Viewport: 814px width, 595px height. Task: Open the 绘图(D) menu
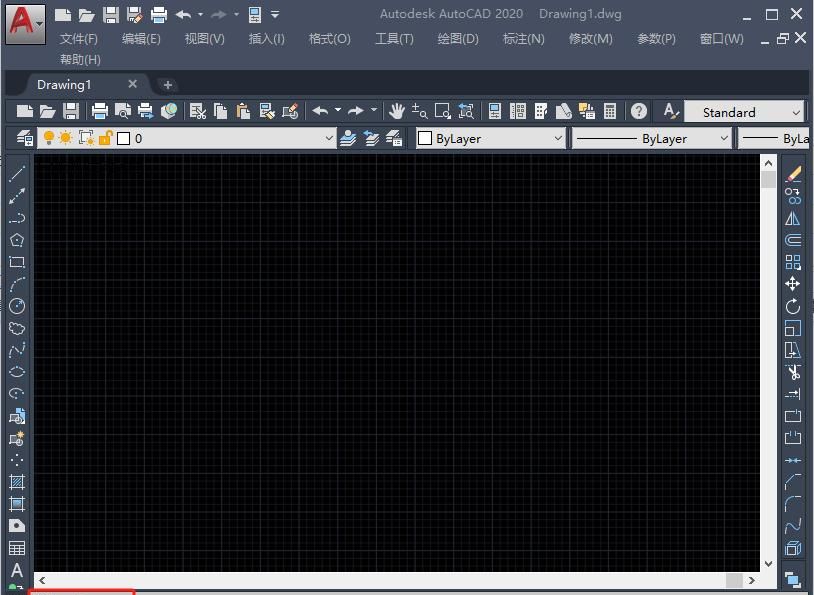tap(458, 38)
